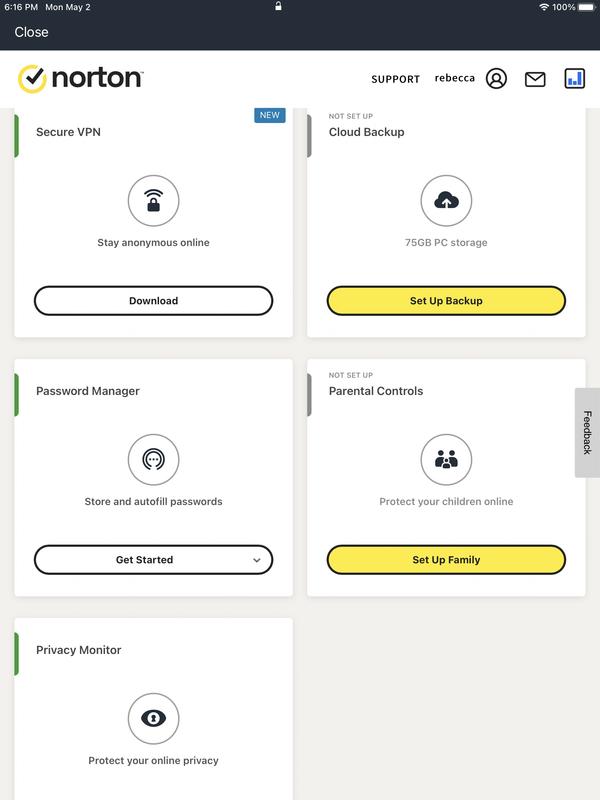Click the Set Up Family button
Image resolution: width=600 pixels, height=800 pixels.
446,560
